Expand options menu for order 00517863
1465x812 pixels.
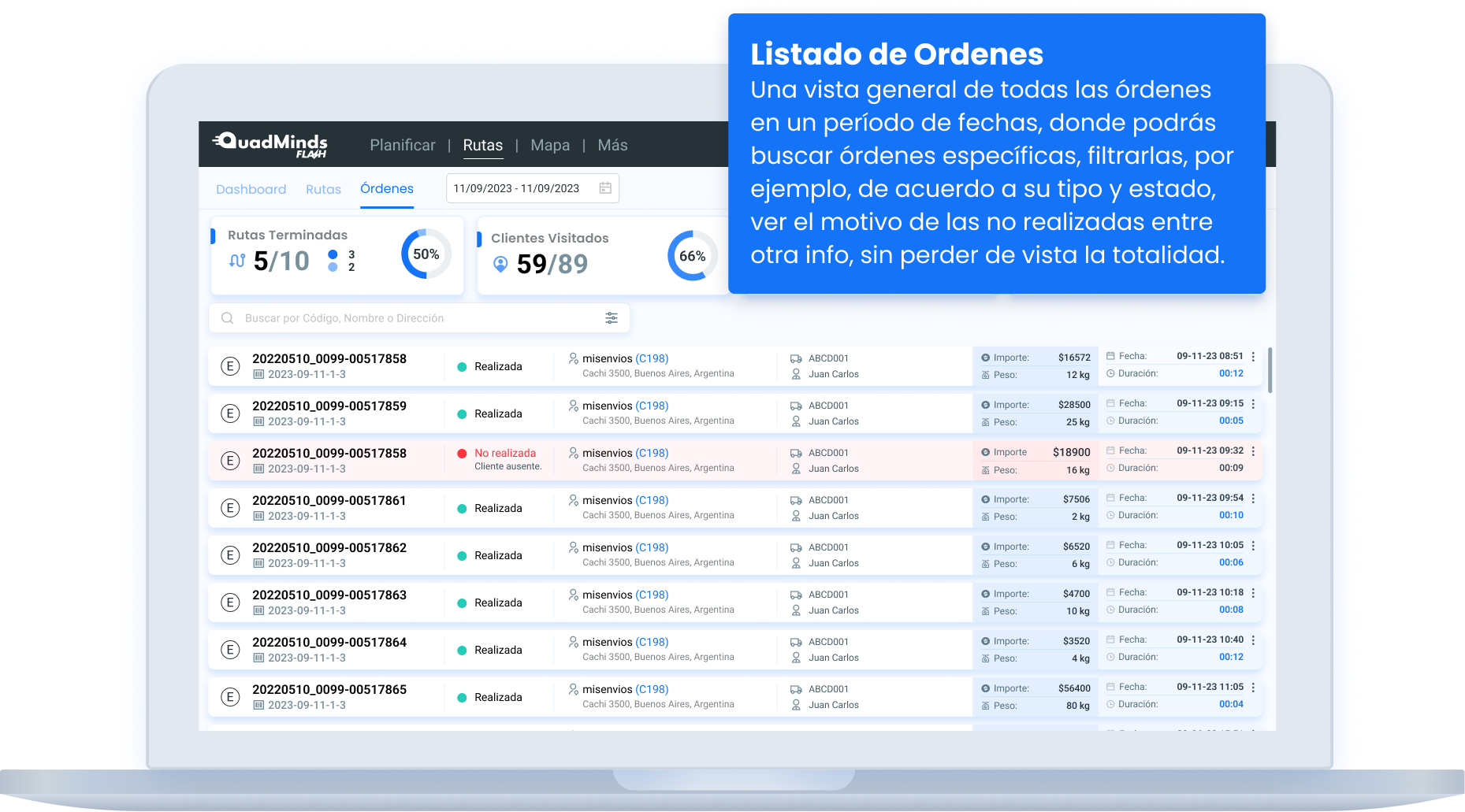pos(1253,593)
